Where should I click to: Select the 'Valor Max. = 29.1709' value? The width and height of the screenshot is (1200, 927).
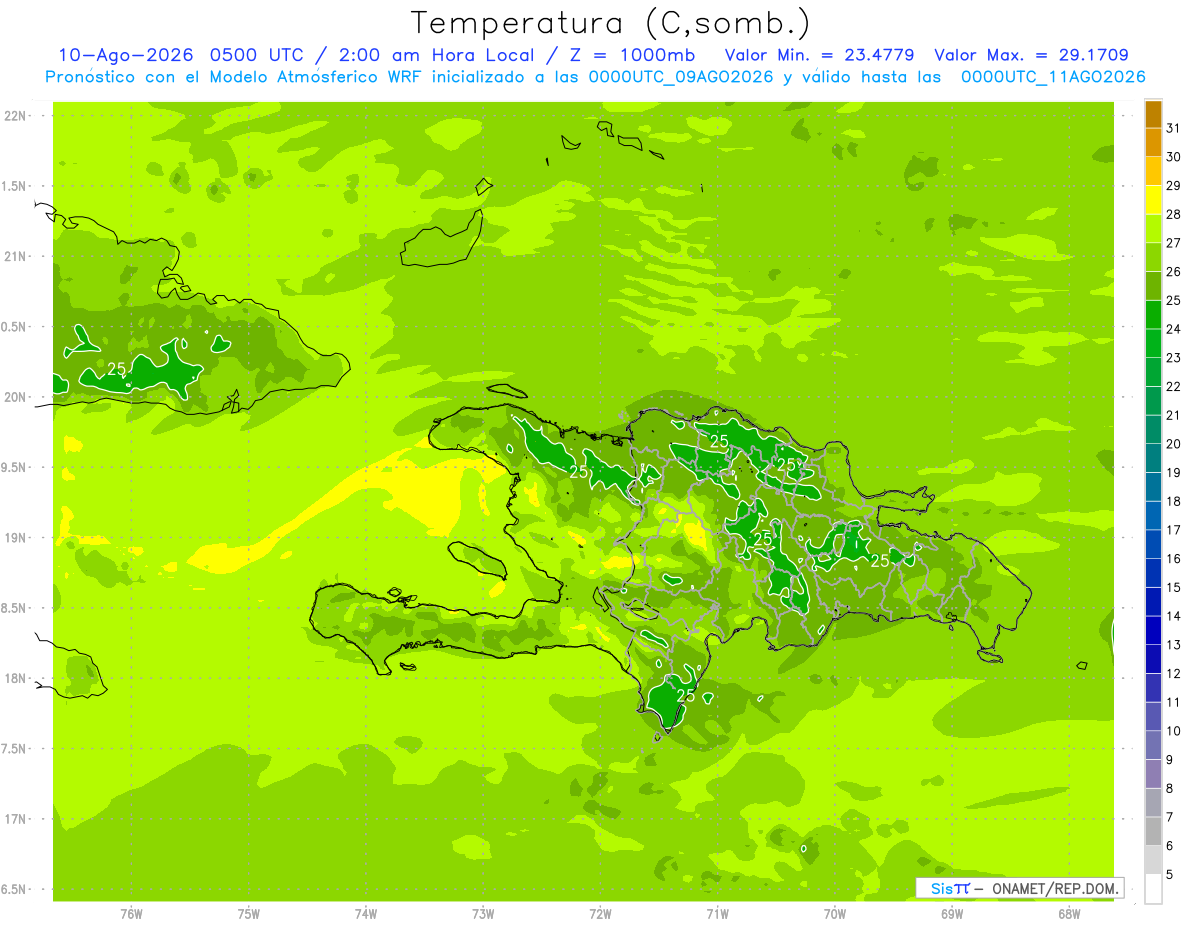(x=1031, y=55)
